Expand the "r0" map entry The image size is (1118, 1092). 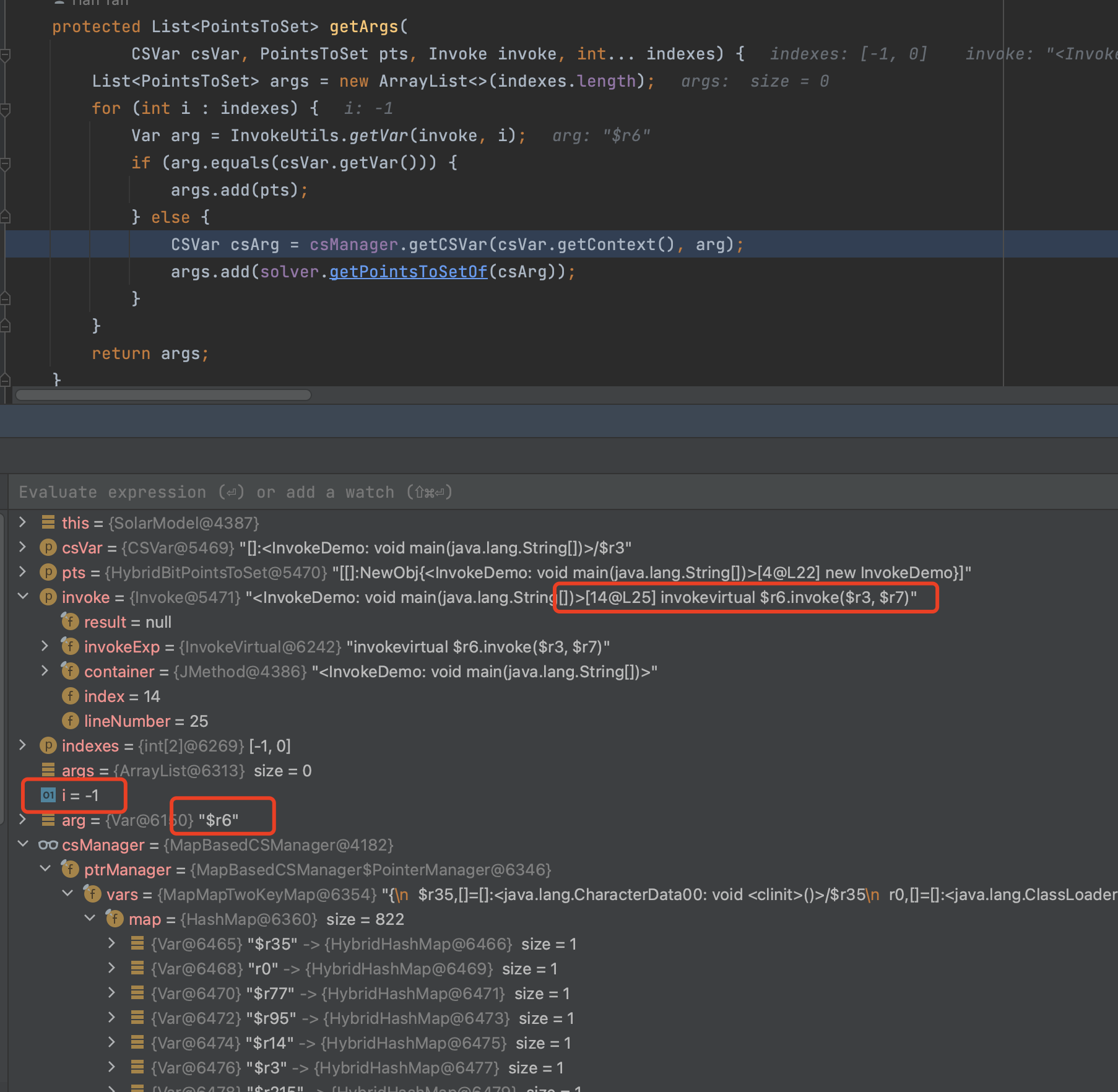(112, 968)
